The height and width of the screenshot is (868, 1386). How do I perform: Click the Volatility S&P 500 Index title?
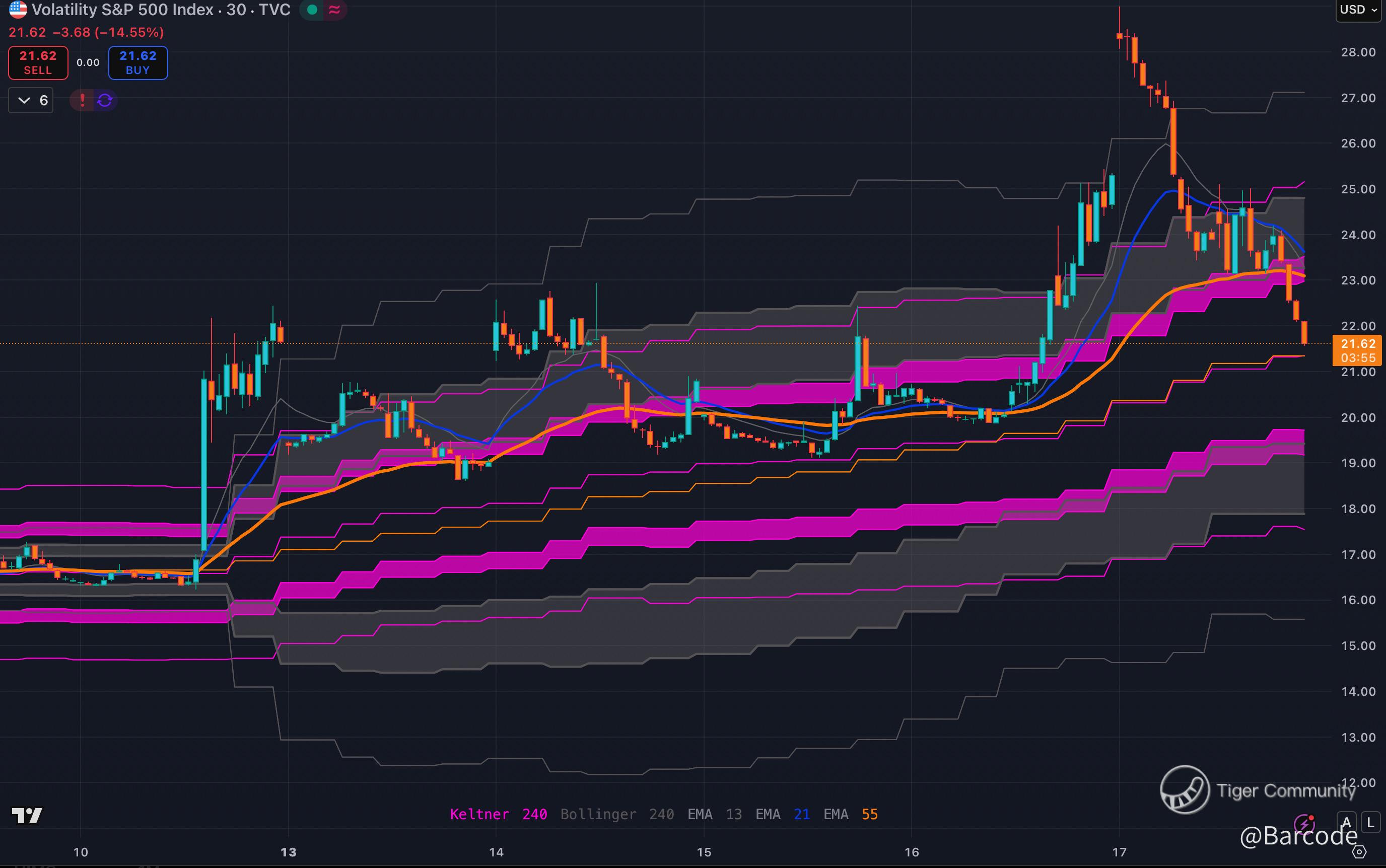point(122,10)
